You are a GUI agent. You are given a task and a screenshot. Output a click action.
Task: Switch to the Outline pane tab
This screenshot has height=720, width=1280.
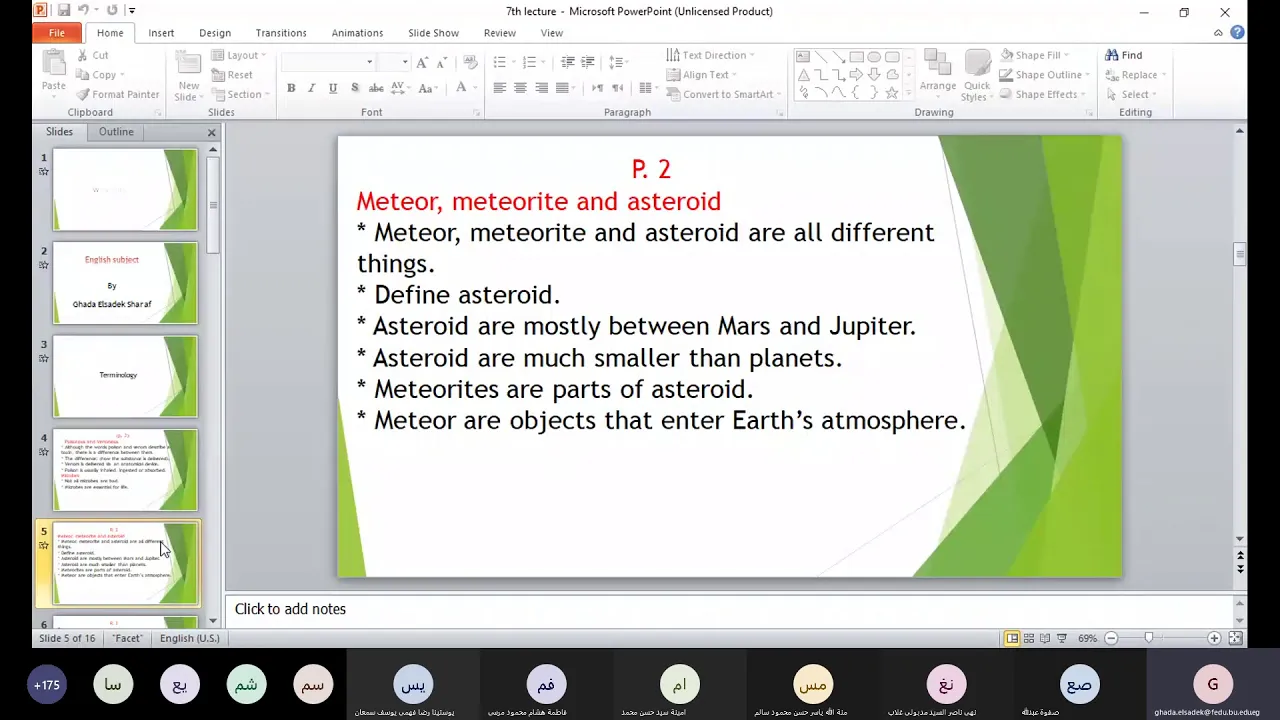116,132
